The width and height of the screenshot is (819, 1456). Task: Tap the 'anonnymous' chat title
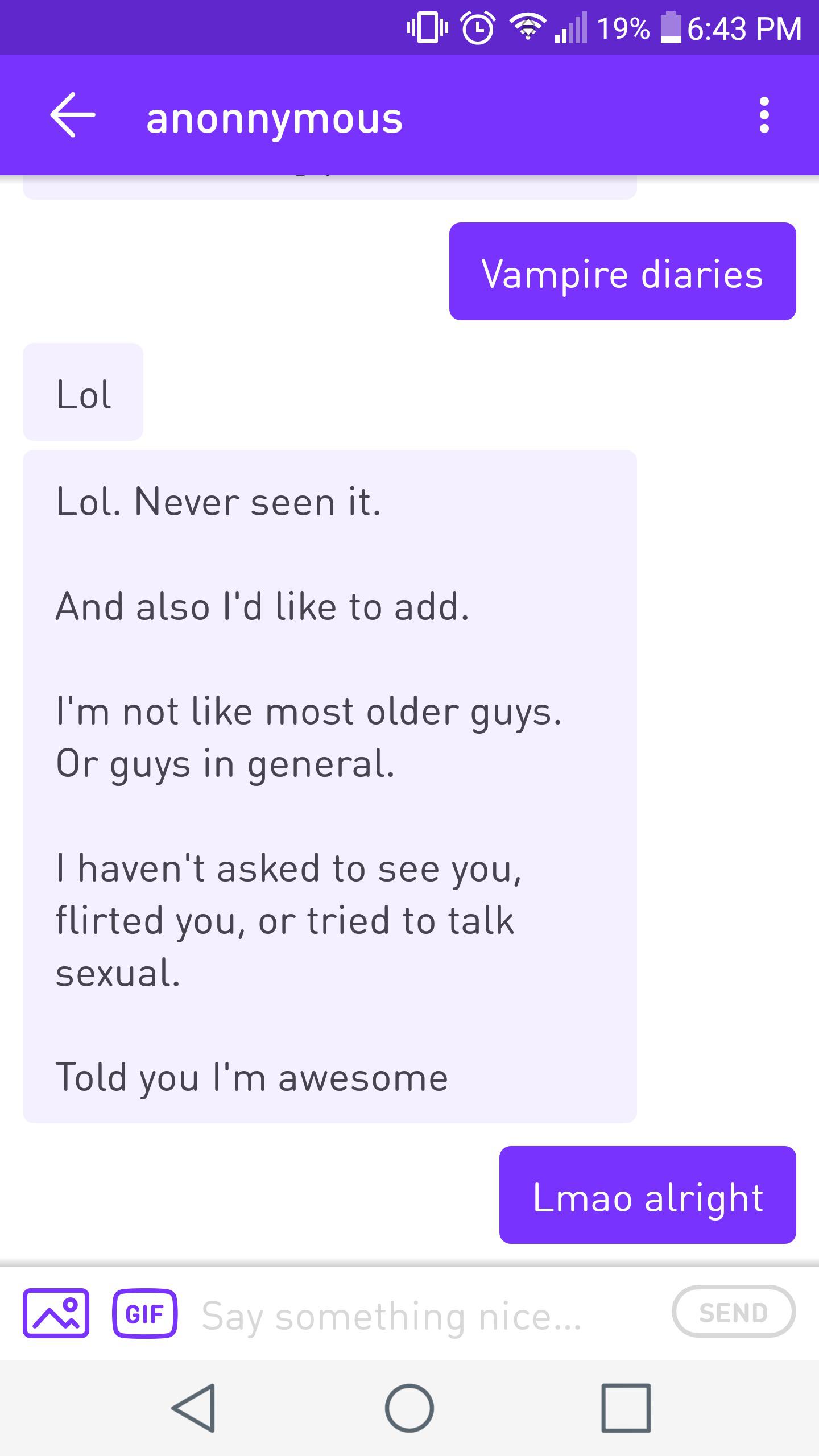[274, 118]
